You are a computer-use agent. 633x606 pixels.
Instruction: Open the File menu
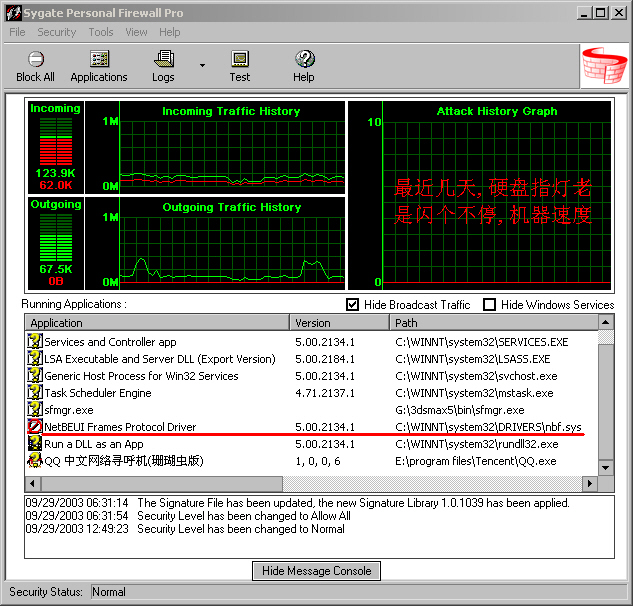tap(17, 32)
